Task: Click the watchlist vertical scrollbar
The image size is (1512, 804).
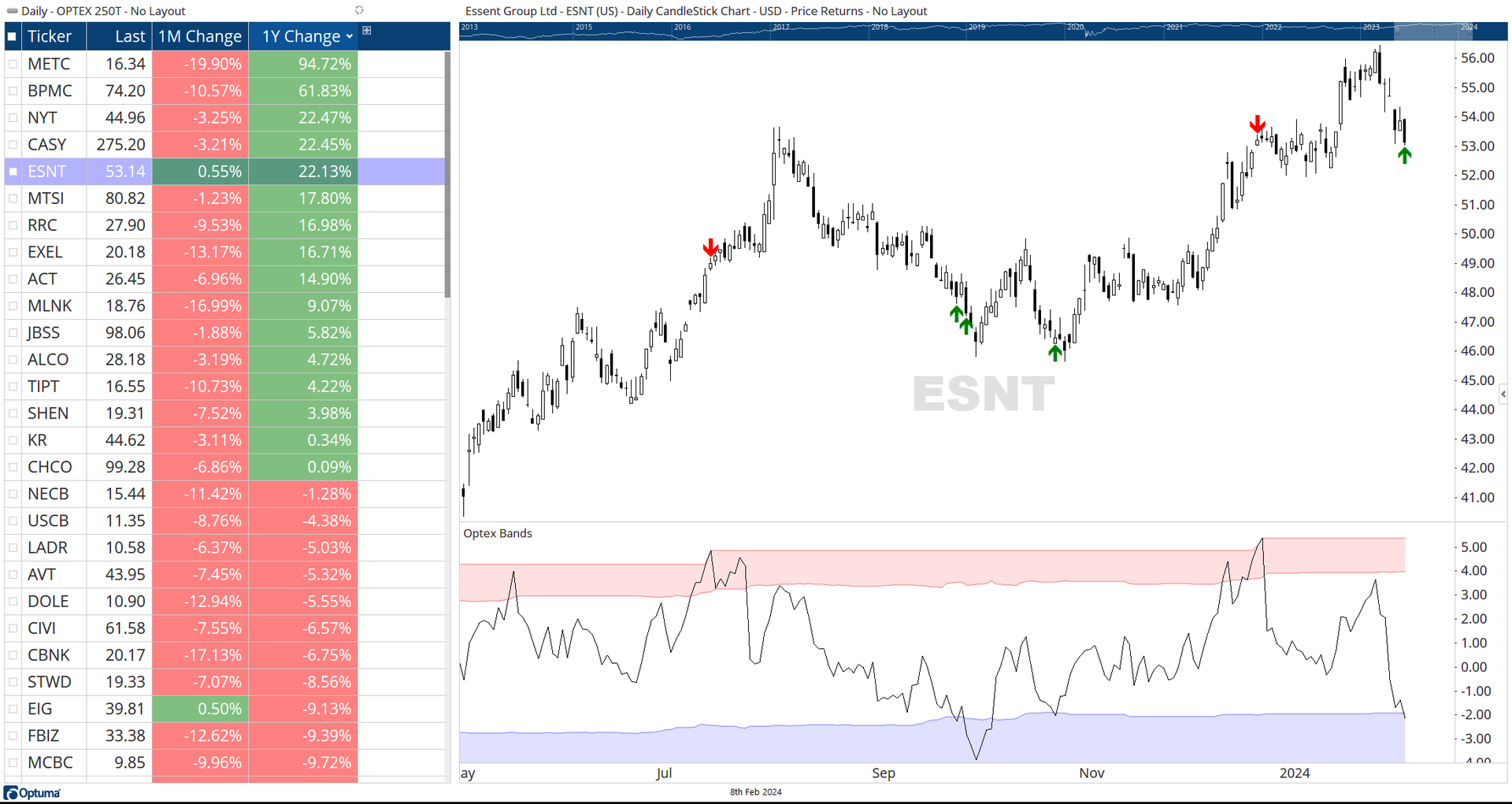Action: (447, 175)
